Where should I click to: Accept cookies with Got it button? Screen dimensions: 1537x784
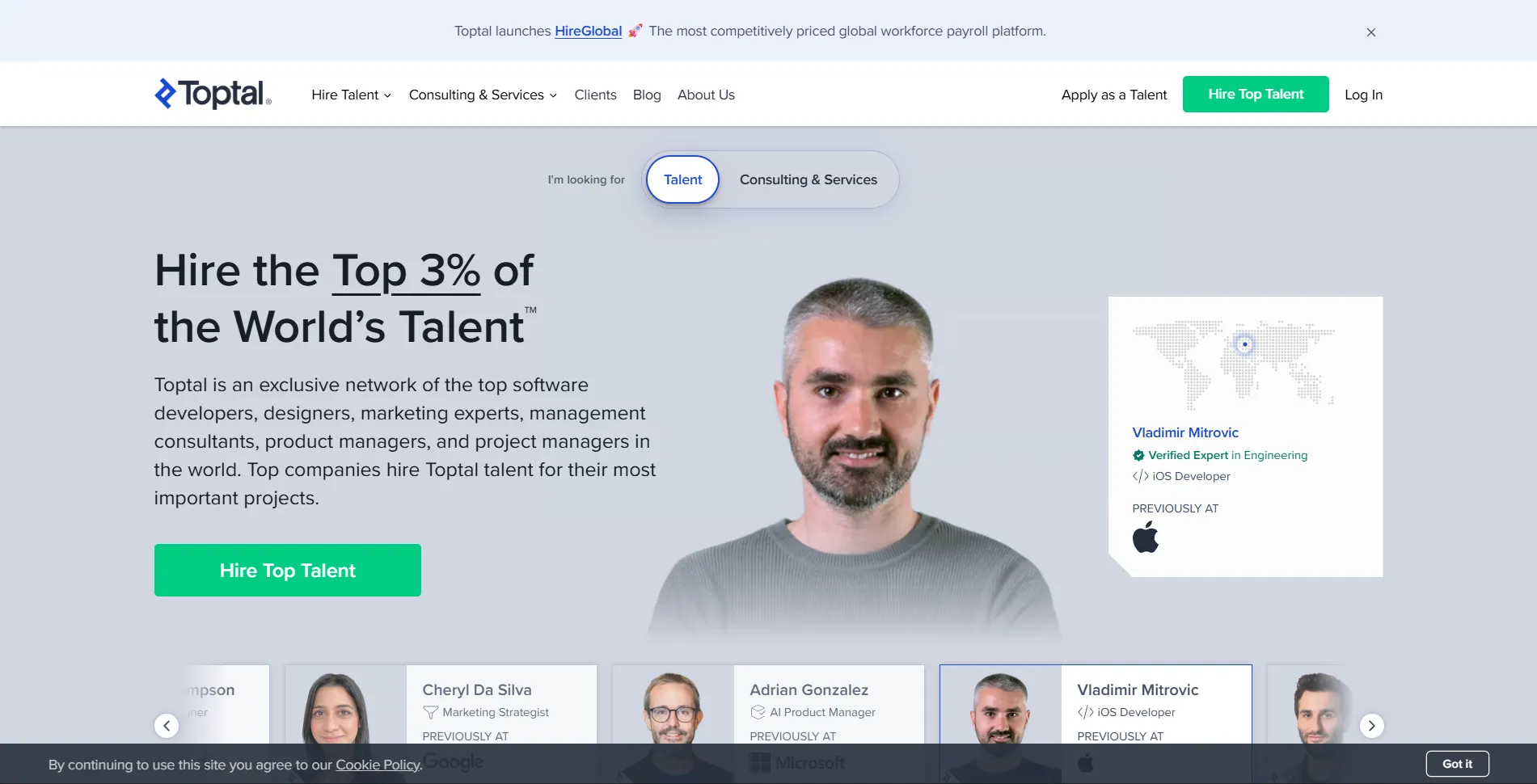click(1457, 764)
